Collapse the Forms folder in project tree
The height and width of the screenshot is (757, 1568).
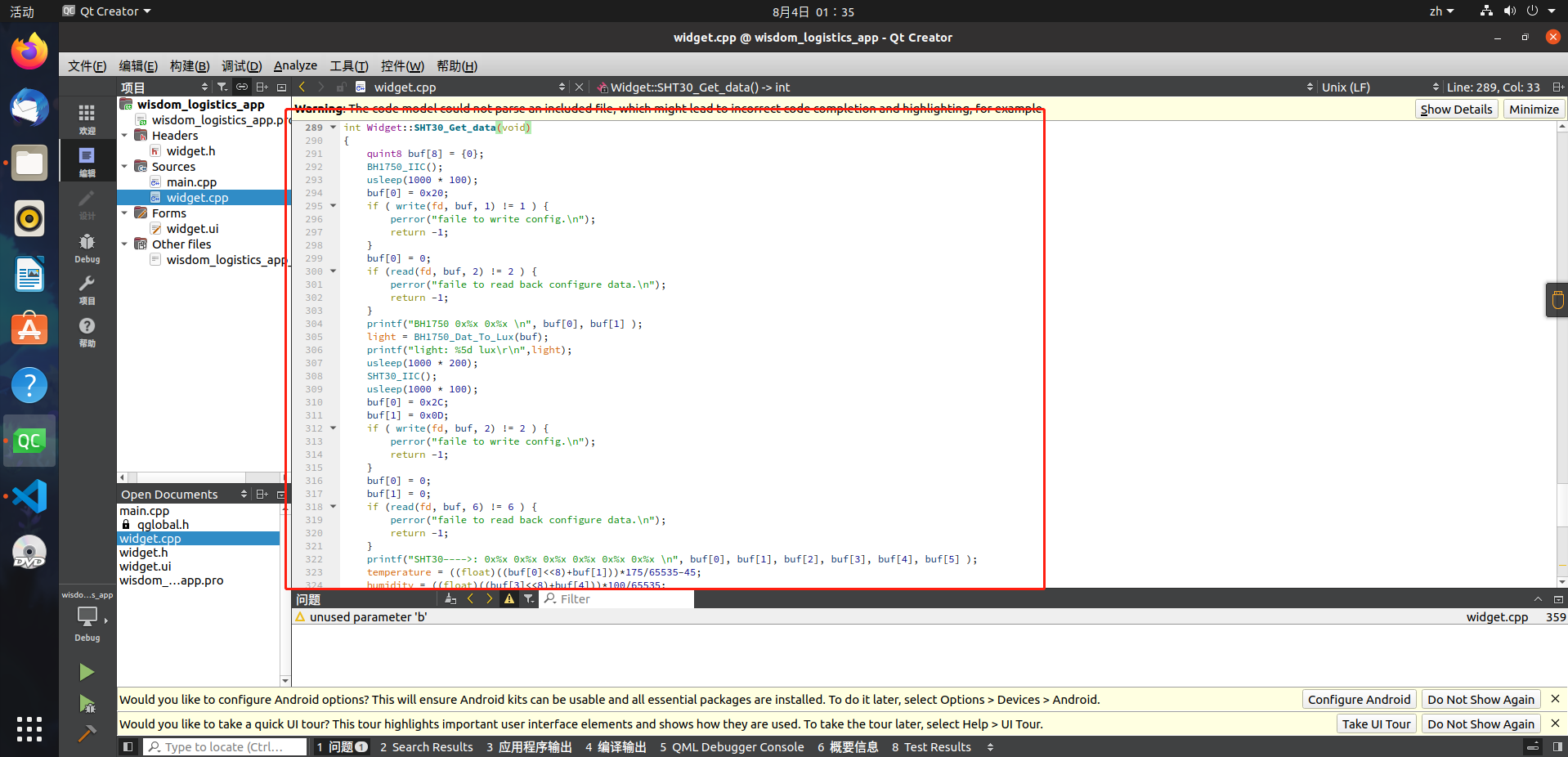coord(124,213)
